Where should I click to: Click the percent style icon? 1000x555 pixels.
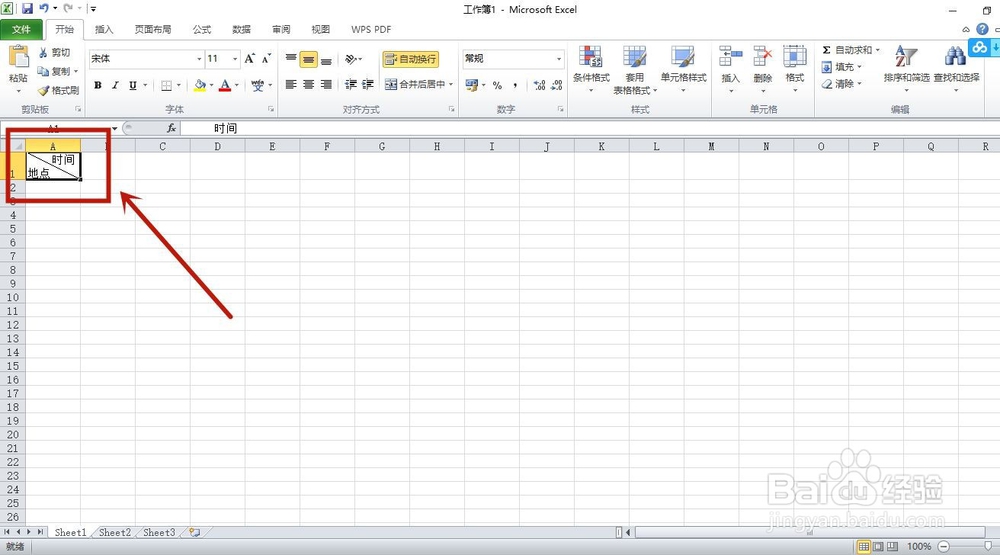(497, 85)
